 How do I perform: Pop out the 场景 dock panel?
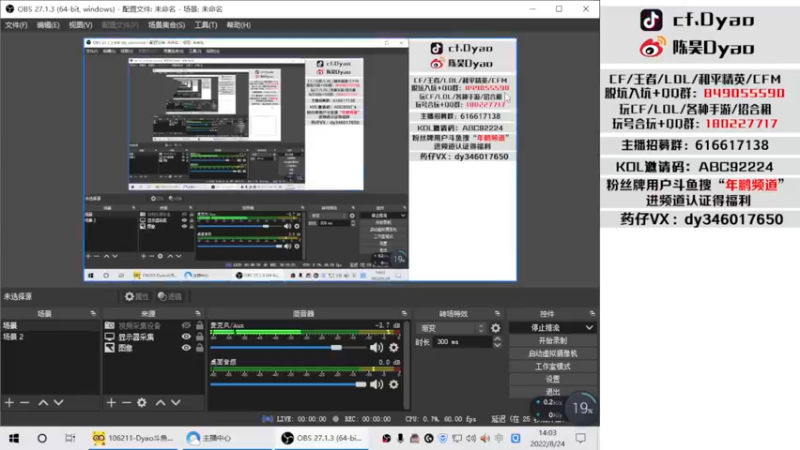coord(93,313)
